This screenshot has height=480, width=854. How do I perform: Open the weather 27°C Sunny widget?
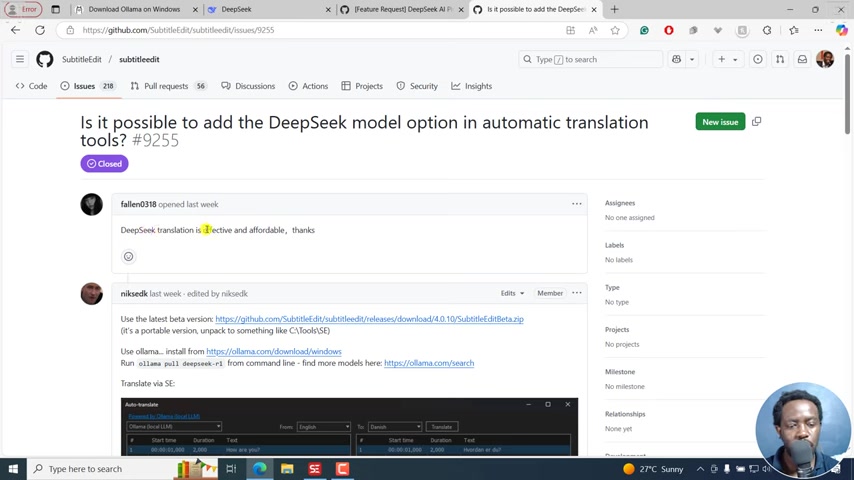653,469
